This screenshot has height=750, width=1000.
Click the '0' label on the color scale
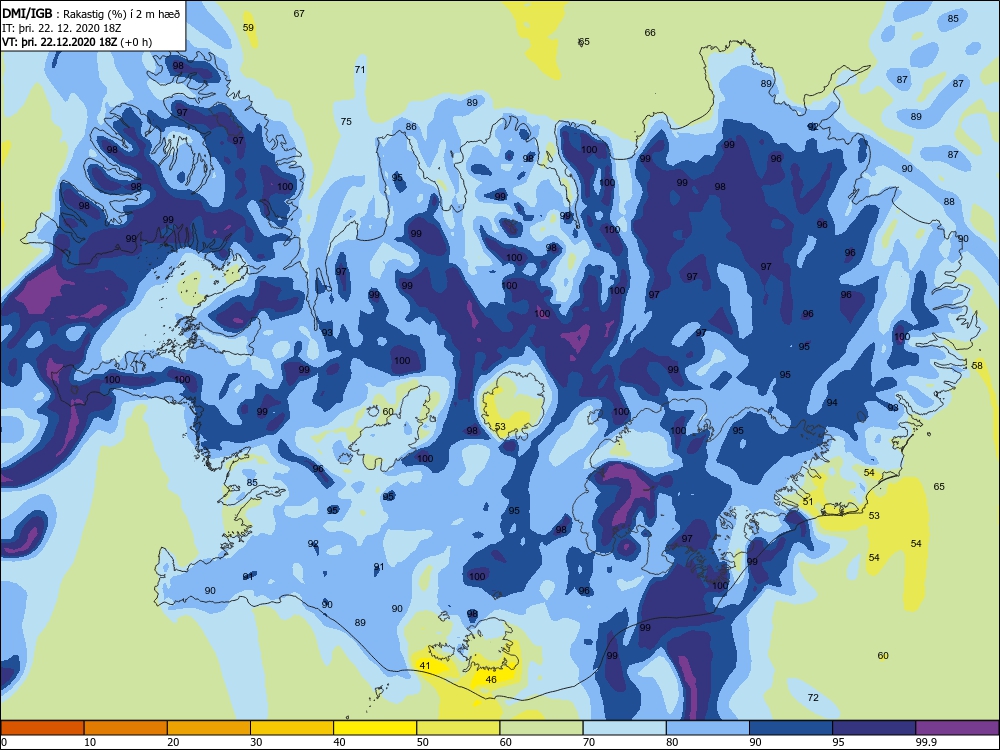(x=4, y=742)
